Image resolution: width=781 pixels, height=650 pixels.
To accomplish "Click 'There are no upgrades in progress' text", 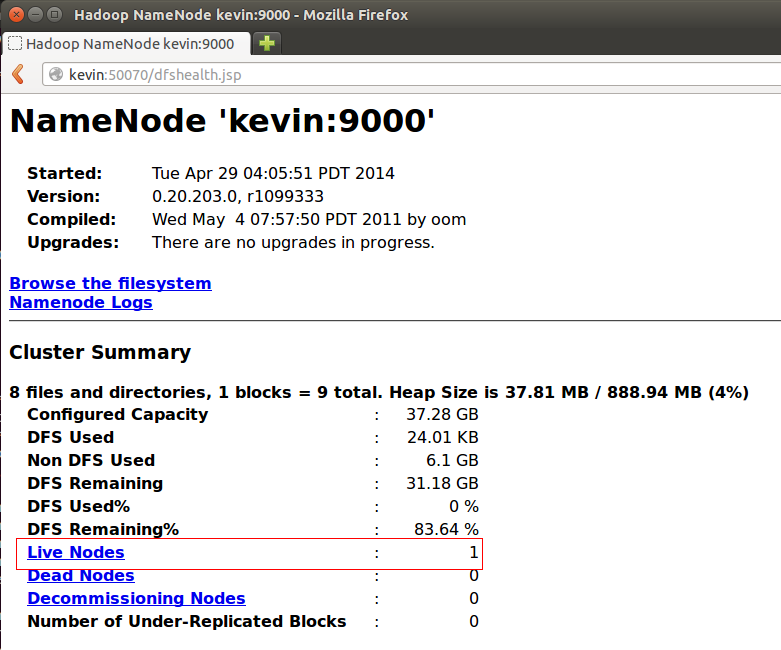I will (x=293, y=242).
